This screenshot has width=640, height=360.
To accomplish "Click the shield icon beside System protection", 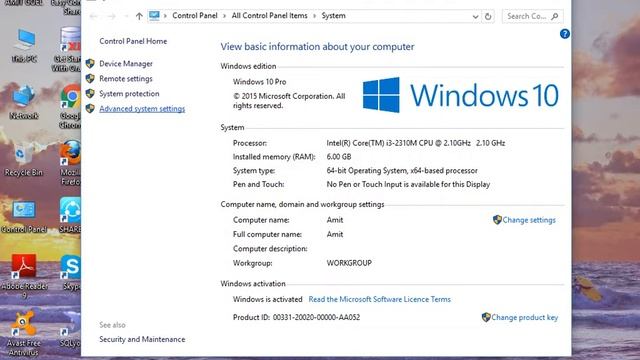I will (x=90, y=93).
